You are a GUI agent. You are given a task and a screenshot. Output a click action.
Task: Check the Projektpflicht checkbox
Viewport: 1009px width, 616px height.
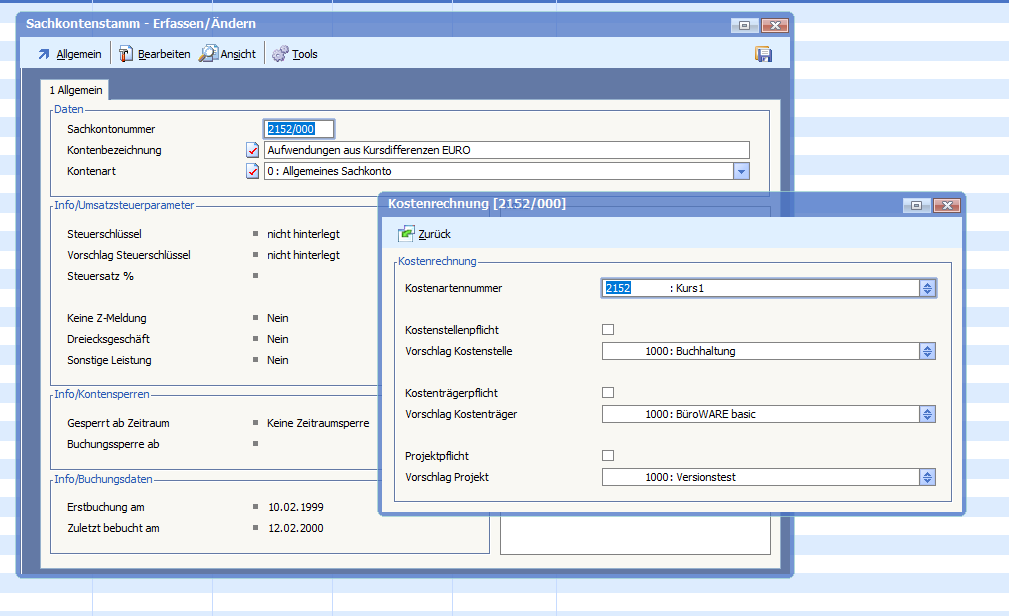click(x=608, y=455)
